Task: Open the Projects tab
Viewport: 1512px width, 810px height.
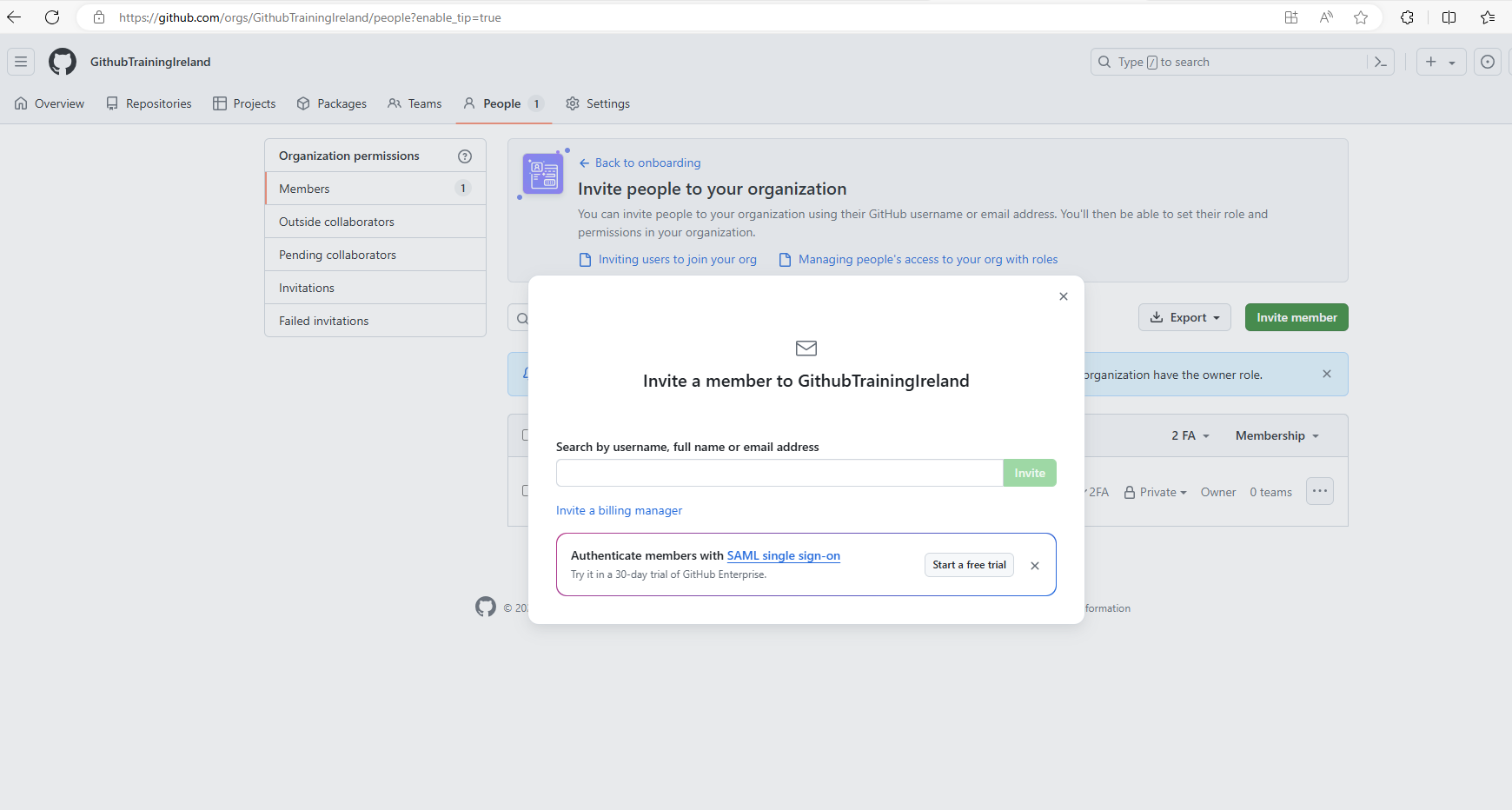Action: (244, 103)
